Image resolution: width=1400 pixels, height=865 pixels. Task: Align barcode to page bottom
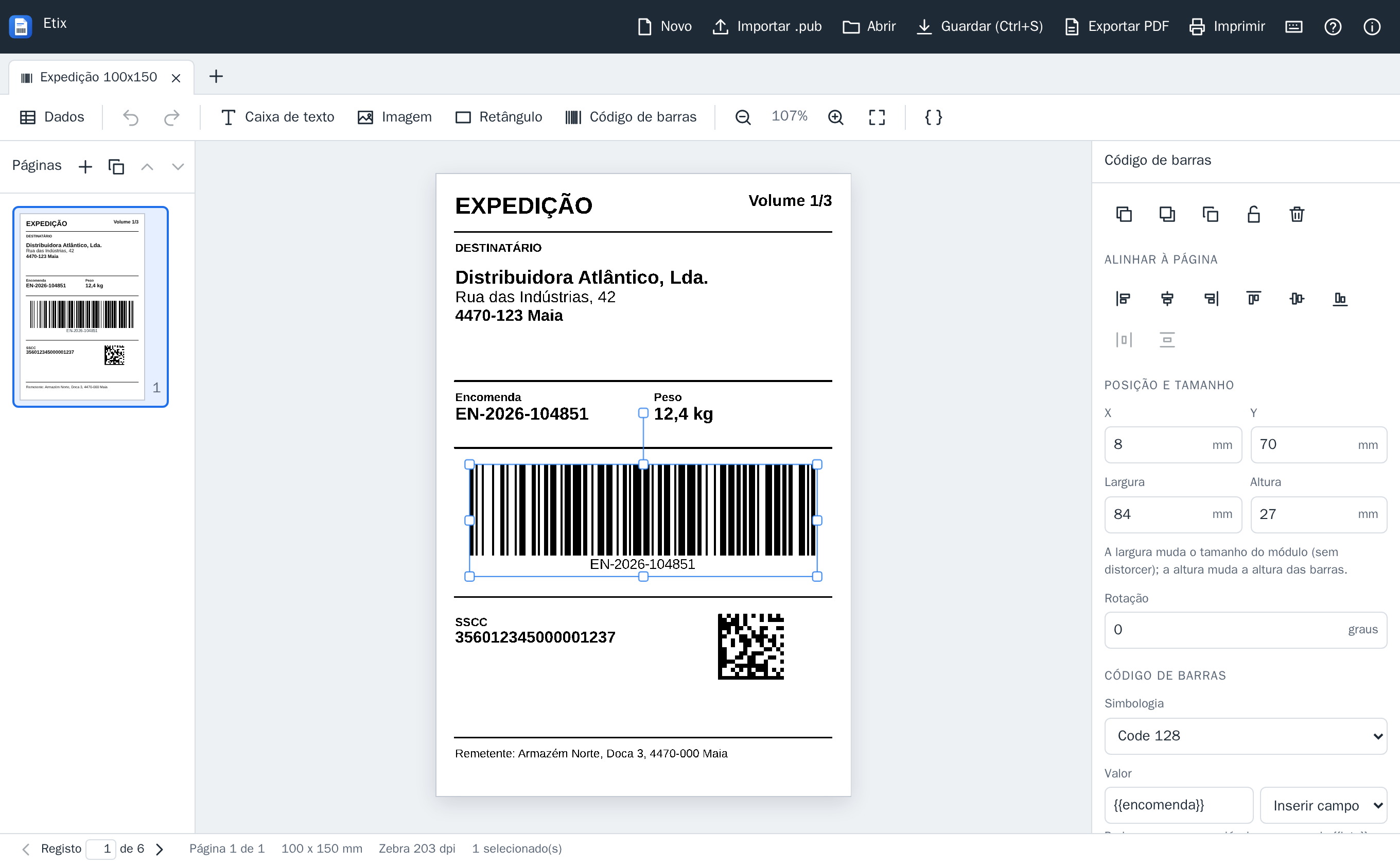(1340, 299)
